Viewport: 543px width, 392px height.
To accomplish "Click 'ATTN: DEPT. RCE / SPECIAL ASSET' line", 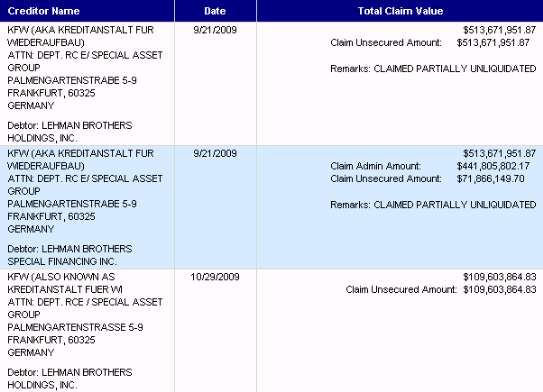I will 85,302.
